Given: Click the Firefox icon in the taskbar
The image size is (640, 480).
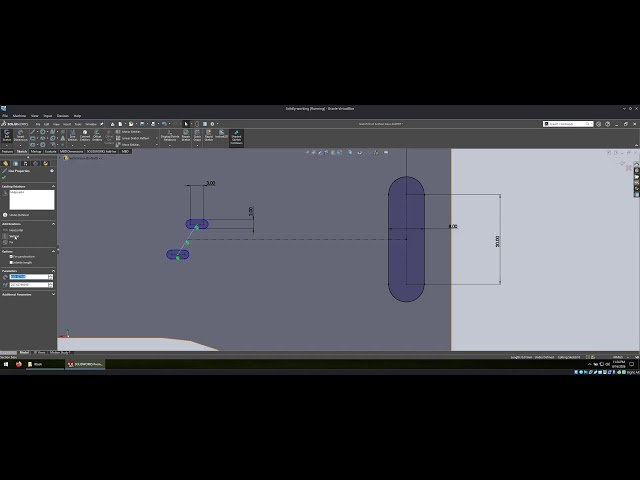Looking at the screenshot, I should point(19,364).
